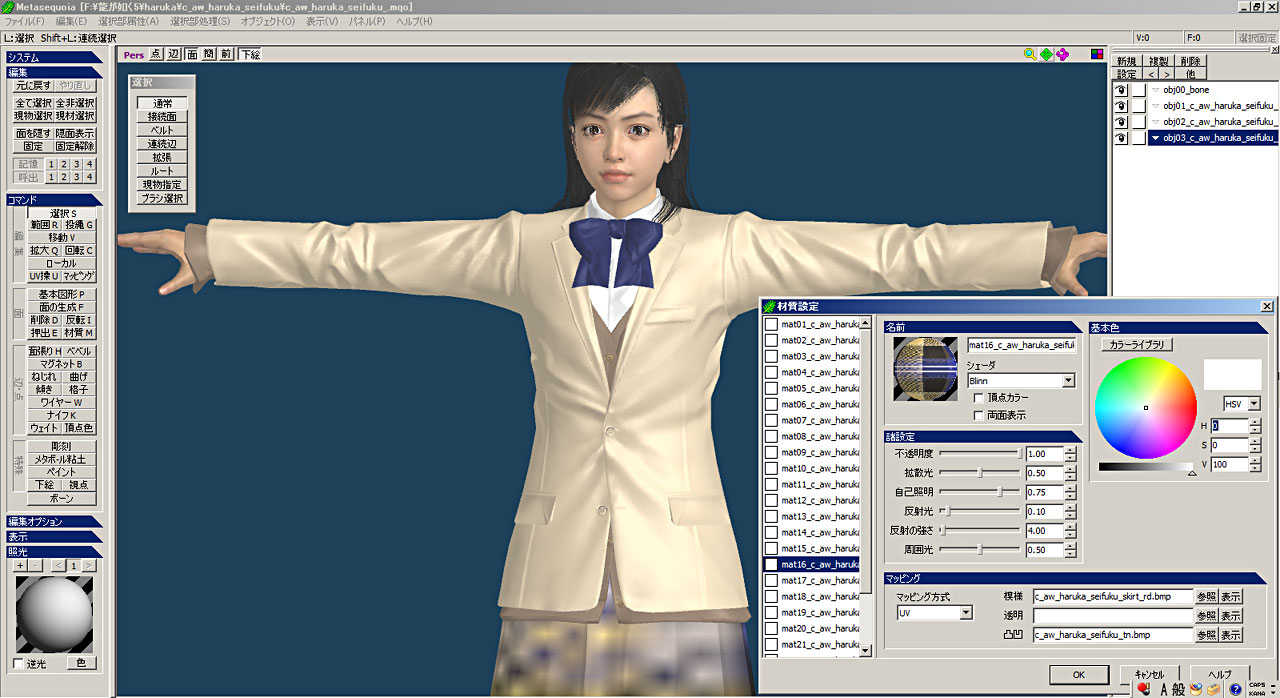1280x698 pixels.
Task: Collapse the コマンド panel header
Action: tap(54, 200)
